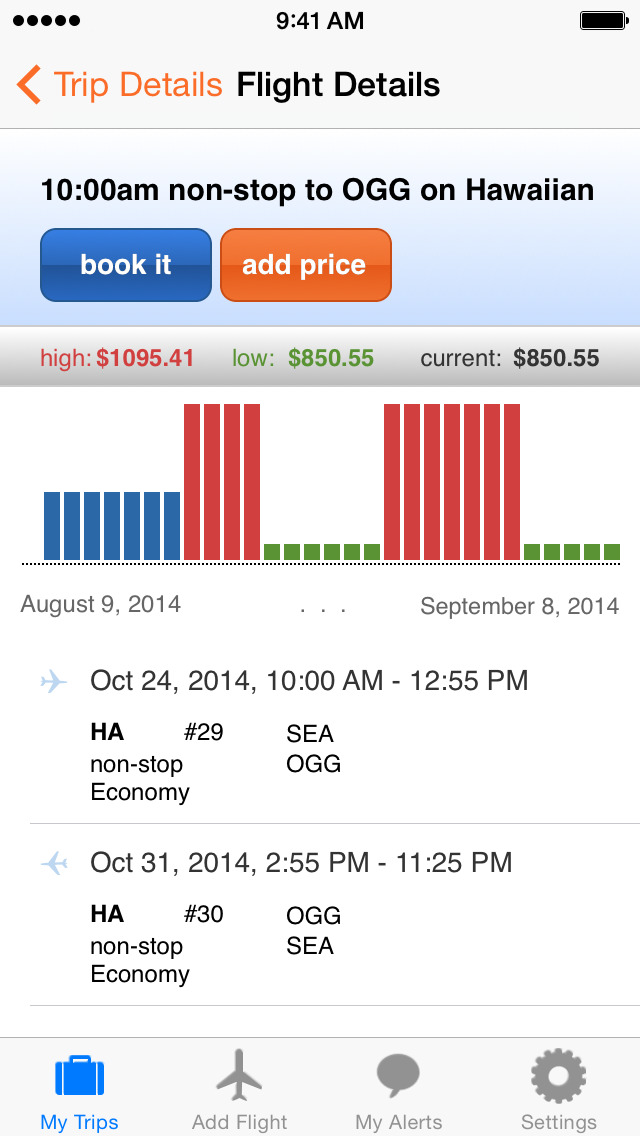
Task: Tap the return flight plane icon
Action: tap(54, 863)
